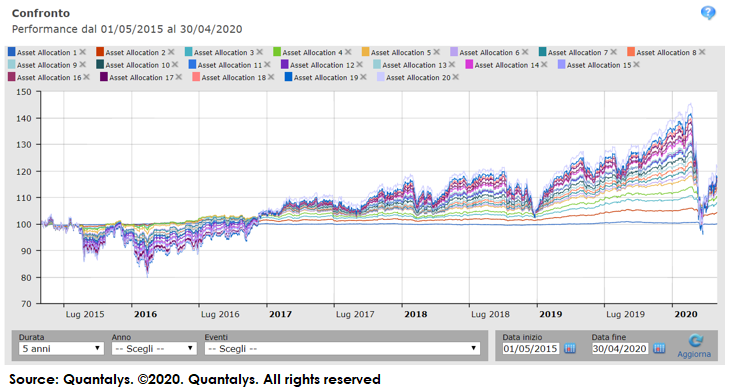
Task: Remove Asset Allocation 5 with its X icon
Action: pos(436,52)
